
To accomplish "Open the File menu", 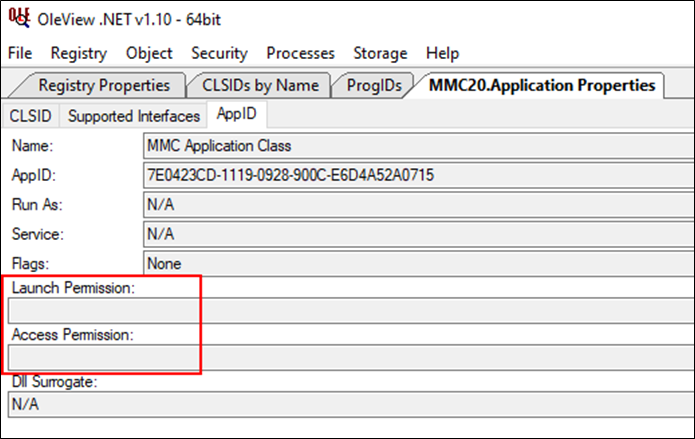I will (x=20, y=53).
